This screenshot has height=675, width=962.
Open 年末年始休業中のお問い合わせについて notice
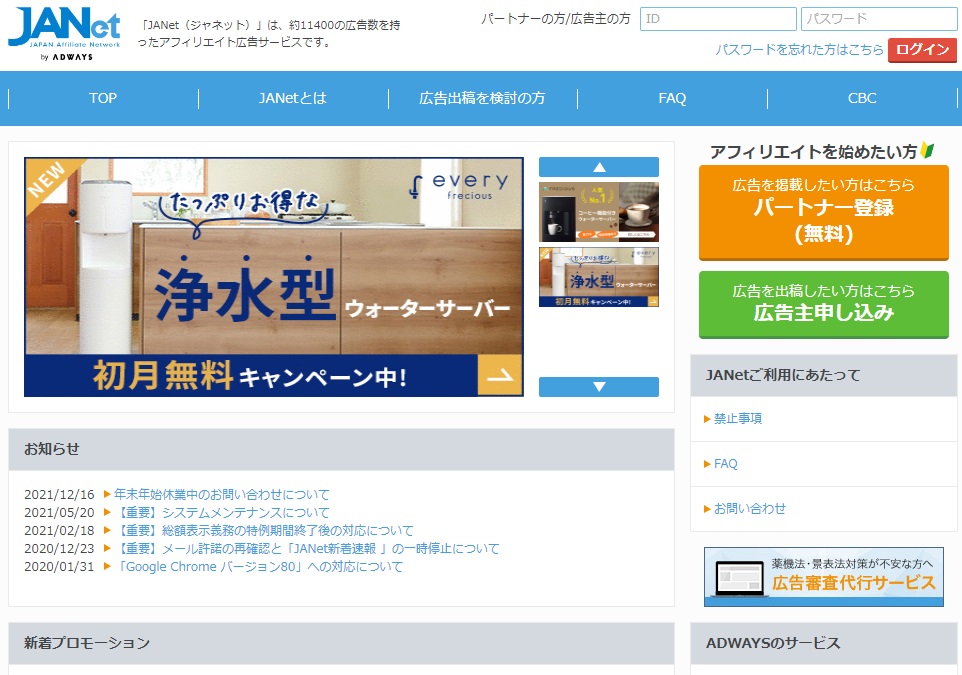click(221, 495)
